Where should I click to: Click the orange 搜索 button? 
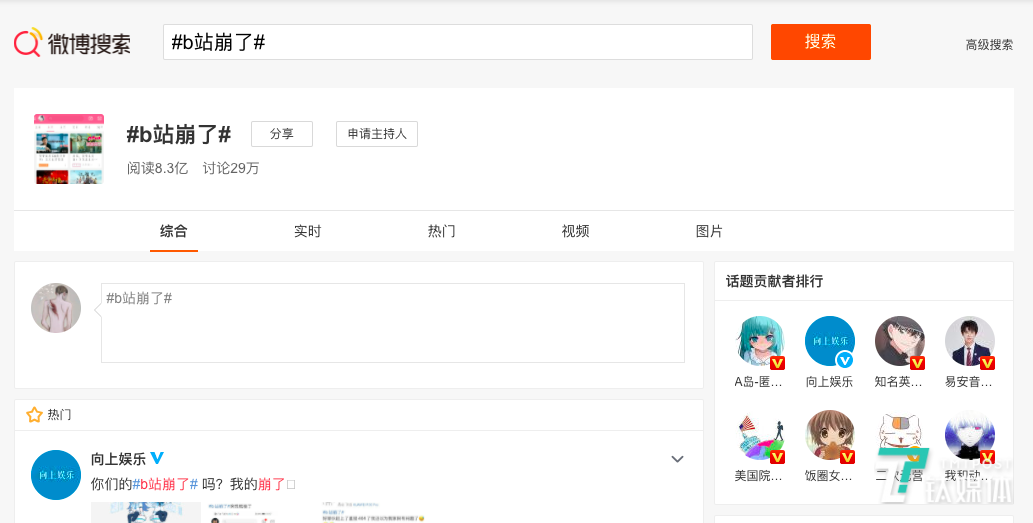point(821,42)
